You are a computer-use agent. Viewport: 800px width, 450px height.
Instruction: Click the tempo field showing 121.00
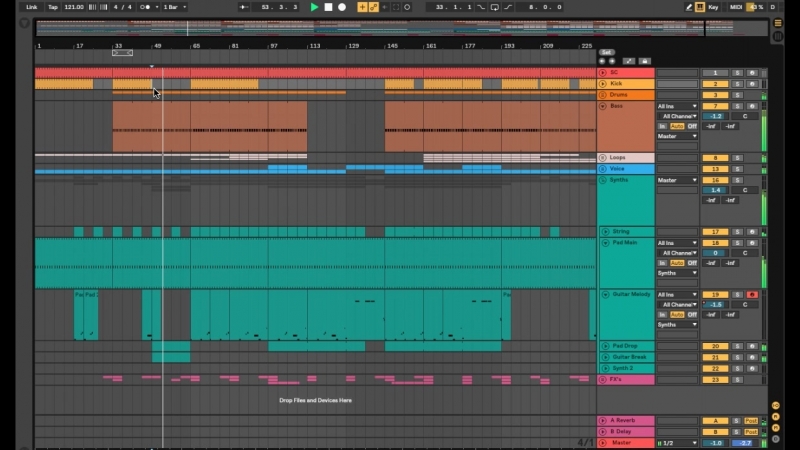[x=74, y=7]
